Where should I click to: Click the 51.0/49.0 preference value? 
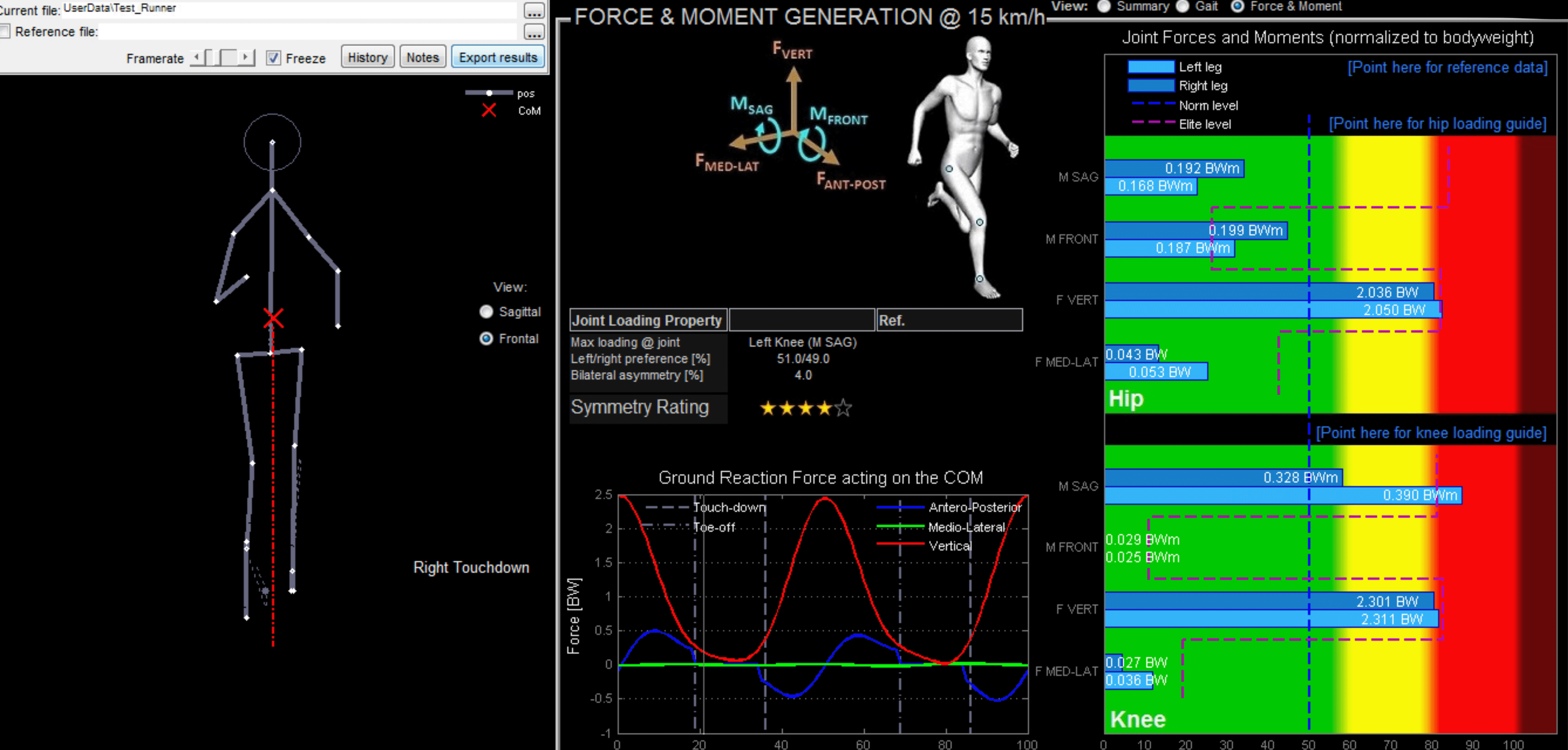pyautogui.click(x=802, y=359)
